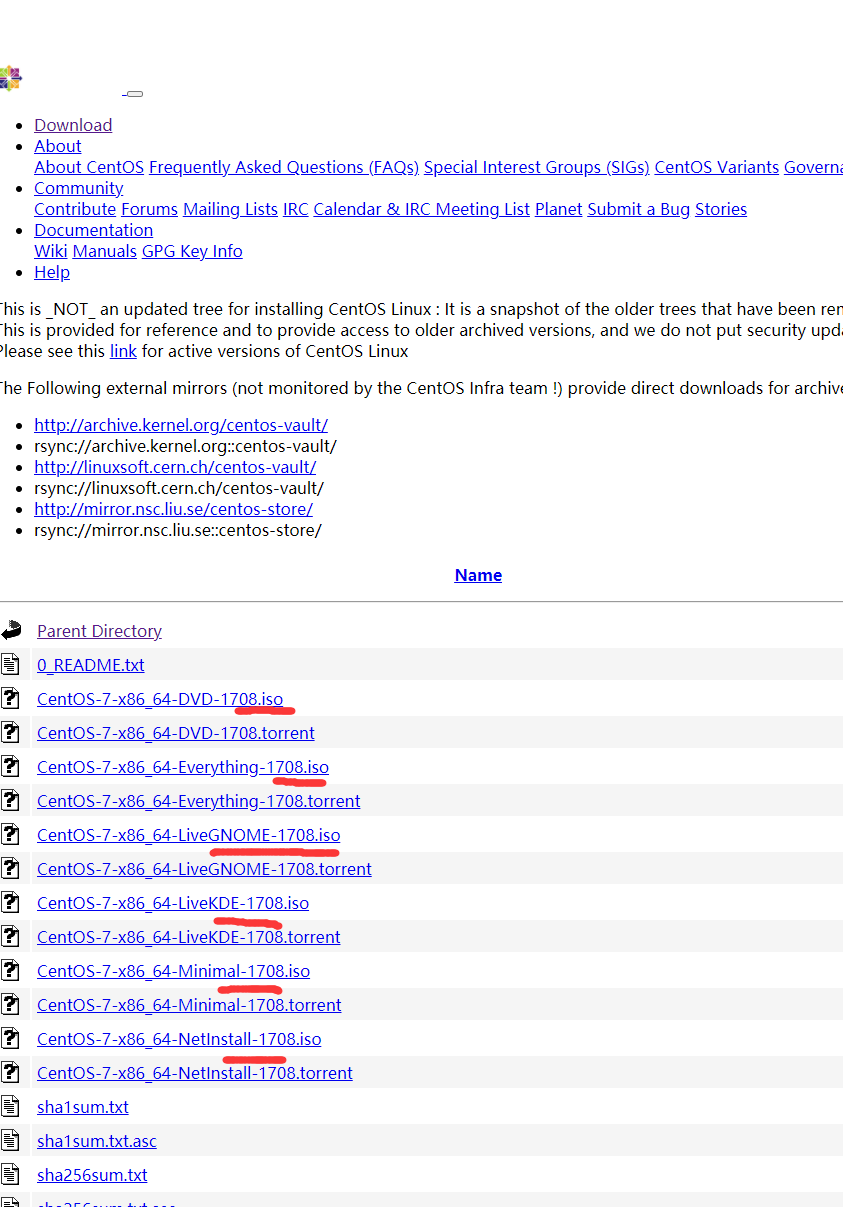Go up to Parent Directory
The height and width of the screenshot is (1207, 843).
coord(99,631)
